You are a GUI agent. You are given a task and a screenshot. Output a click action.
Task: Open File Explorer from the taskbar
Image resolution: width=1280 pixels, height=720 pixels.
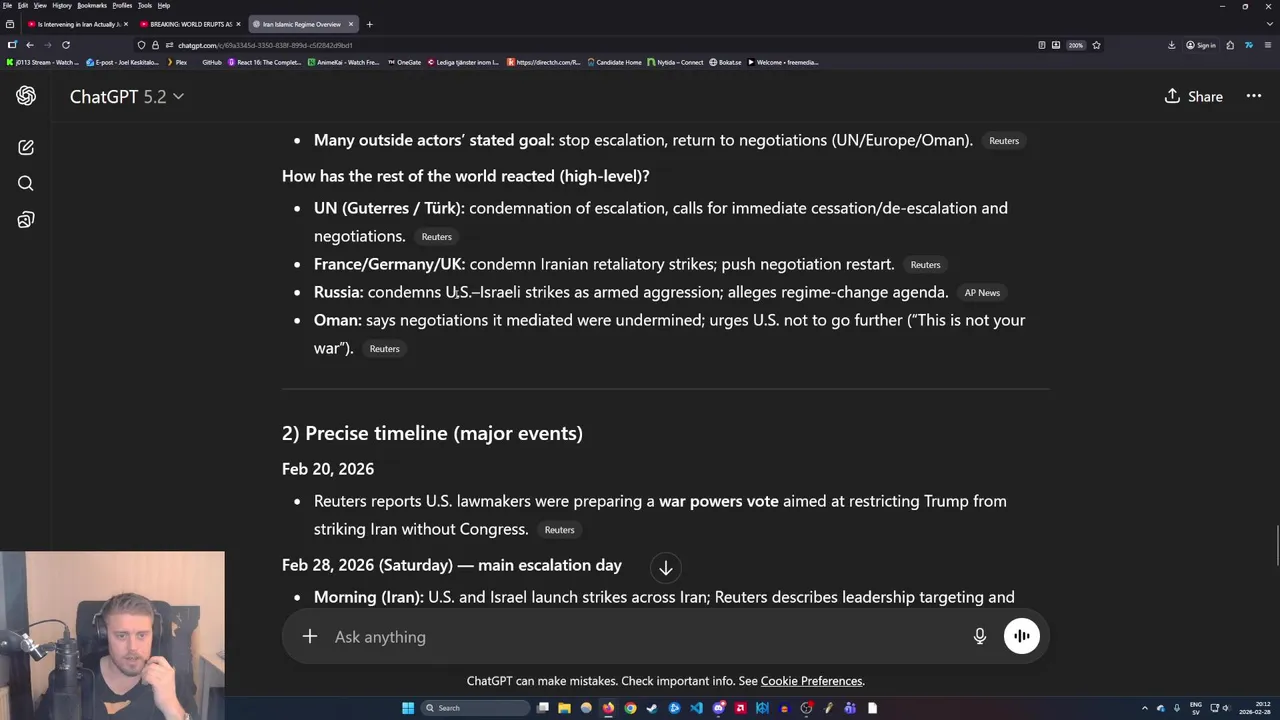click(564, 708)
